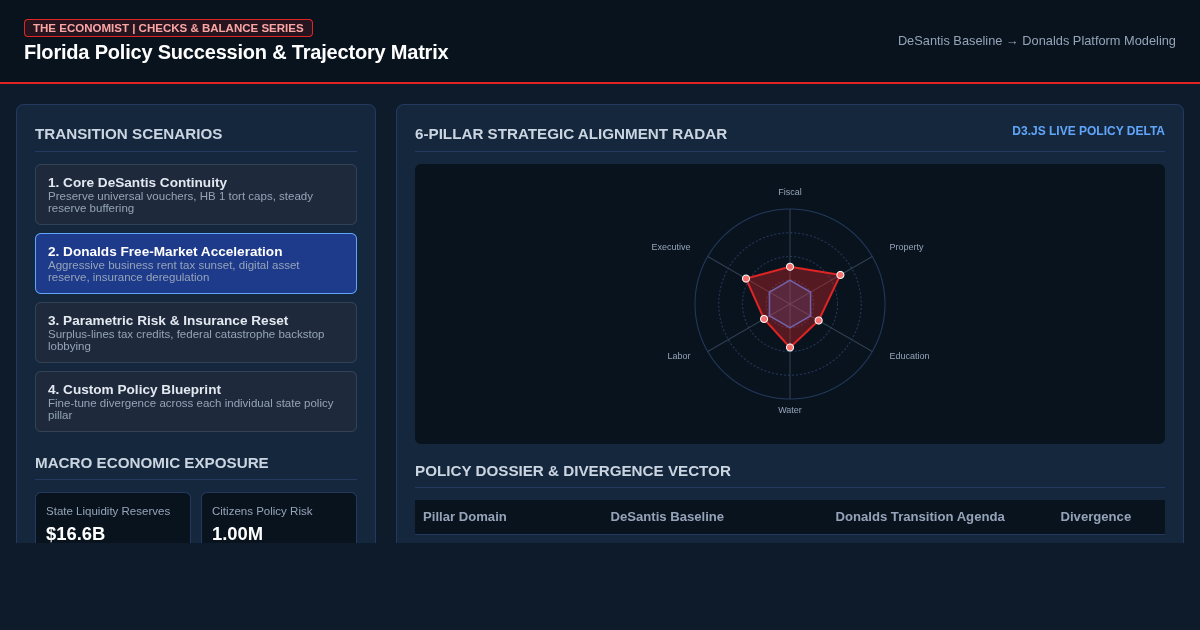
Task: Click the Labor axis label
Action: [x=679, y=356]
